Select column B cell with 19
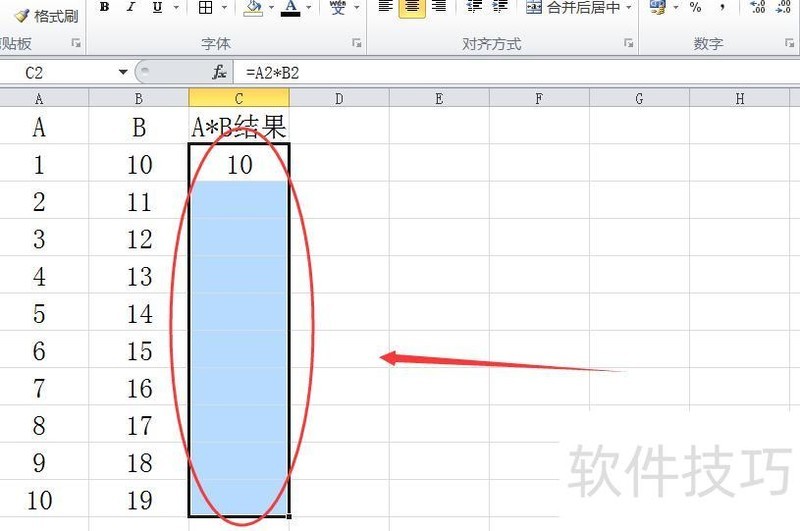The image size is (800, 531). coord(139,499)
